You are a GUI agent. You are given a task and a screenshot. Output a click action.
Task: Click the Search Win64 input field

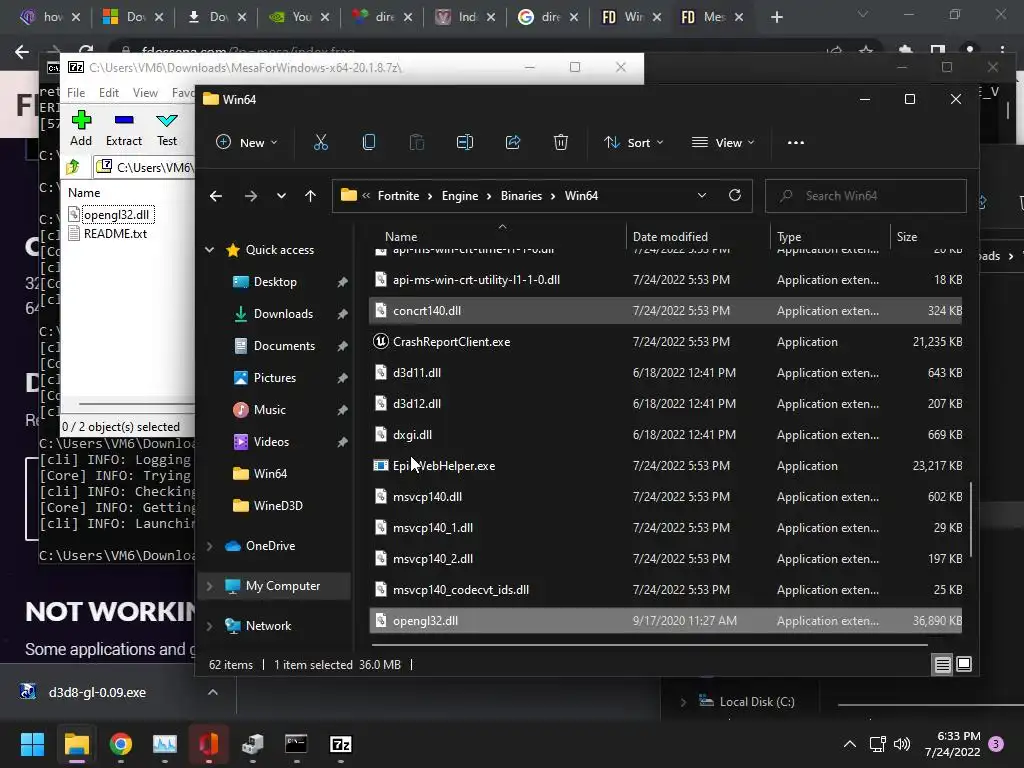click(865, 196)
